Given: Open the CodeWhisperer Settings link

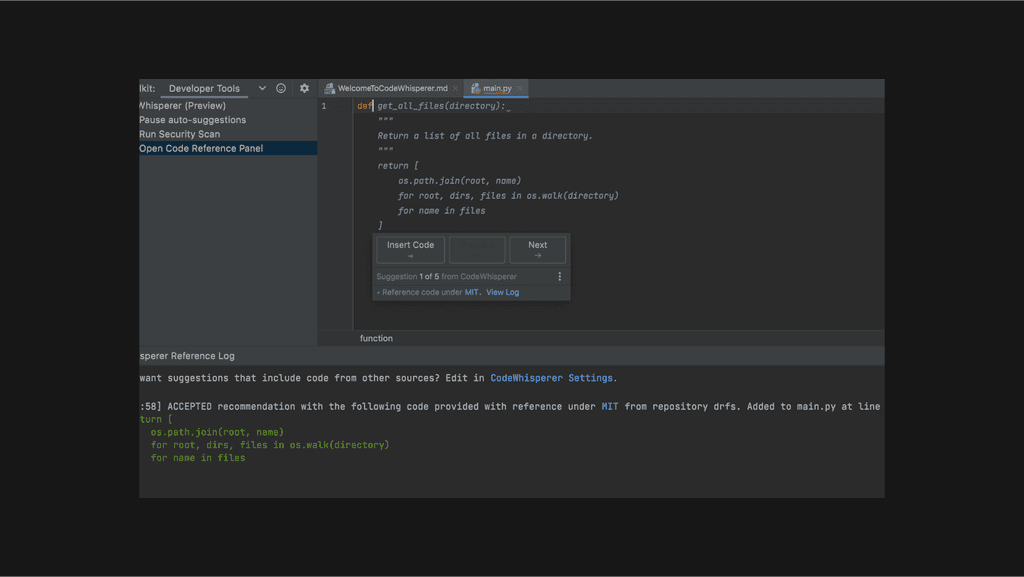Looking at the screenshot, I should coord(552,378).
